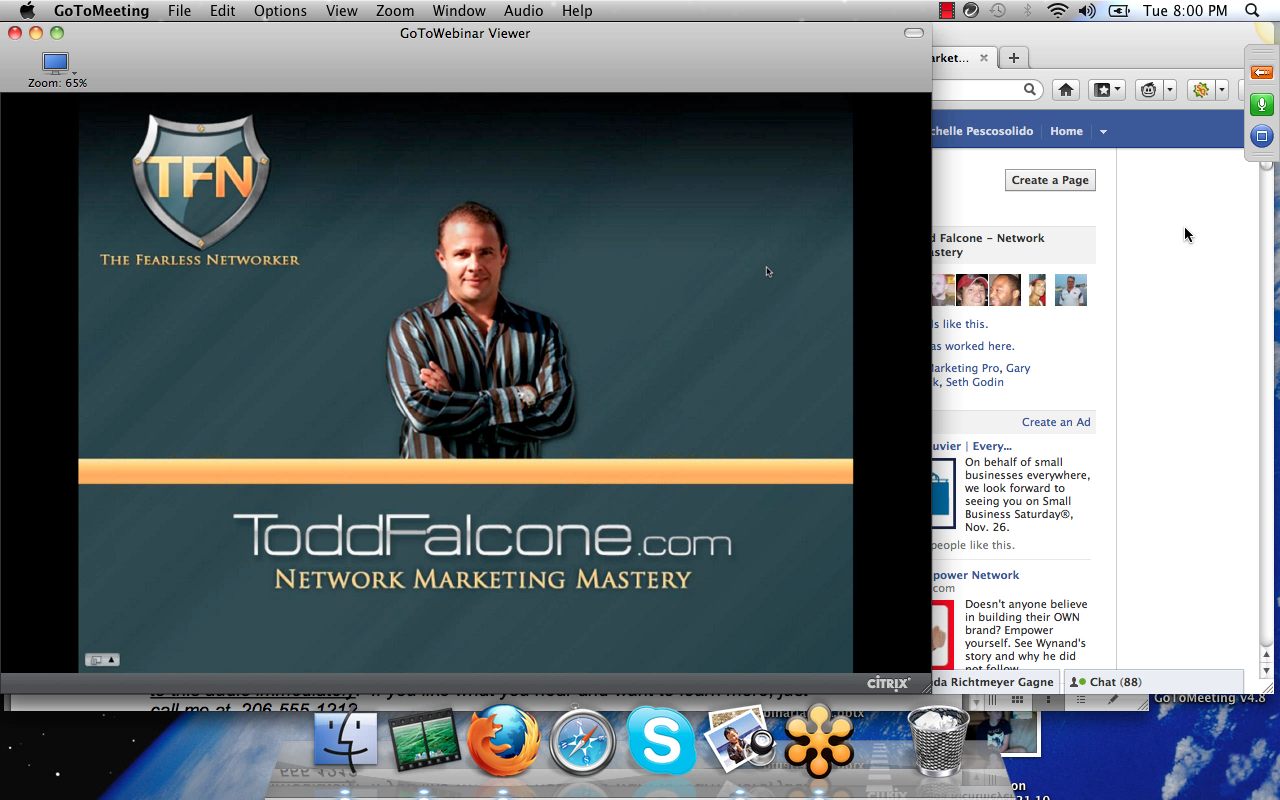
Task: Open the Help menu
Action: click(577, 11)
